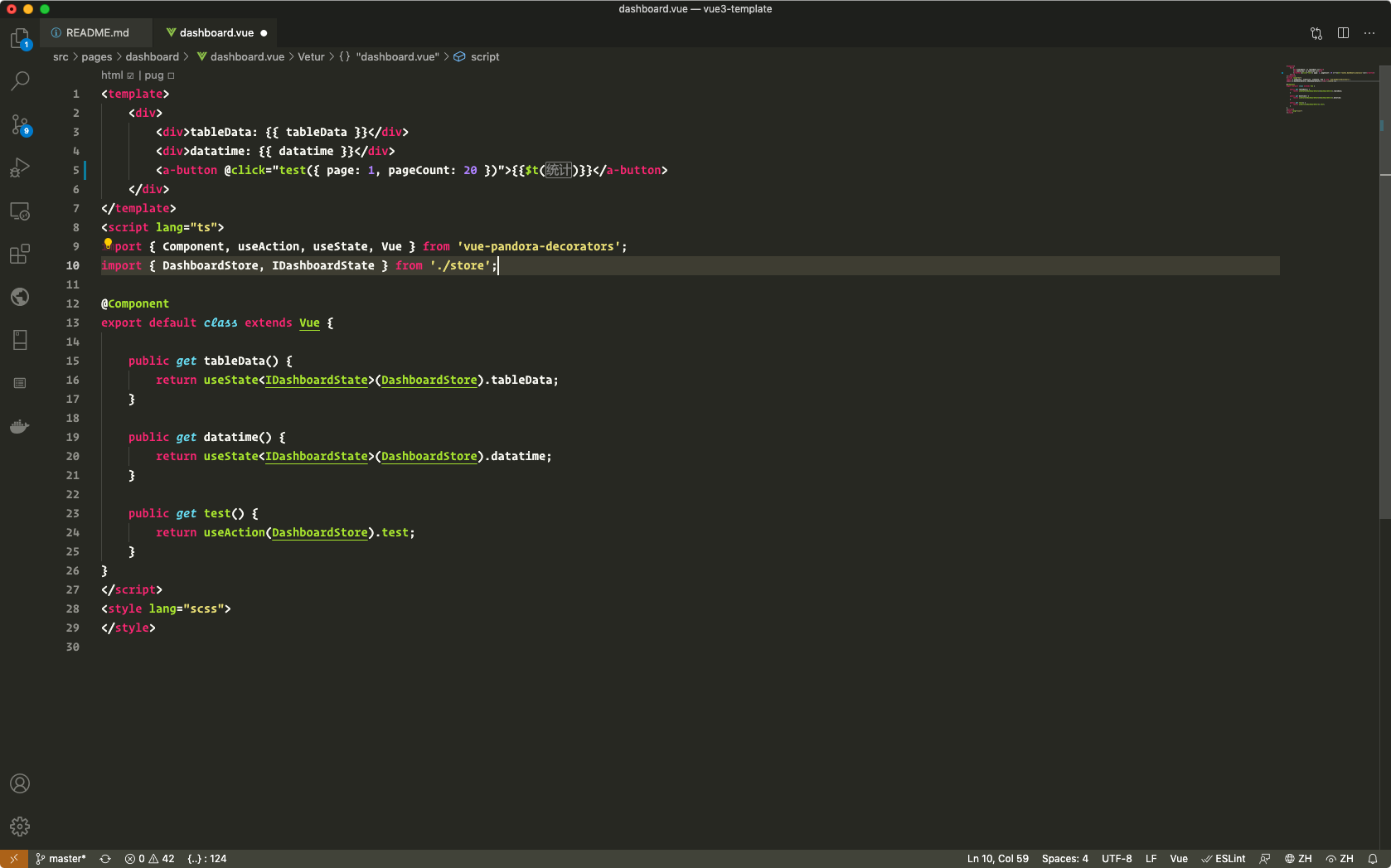Click the style lang="scss" tag
Image resolution: width=1391 pixels, height=868 pixels.
[166, 609]
